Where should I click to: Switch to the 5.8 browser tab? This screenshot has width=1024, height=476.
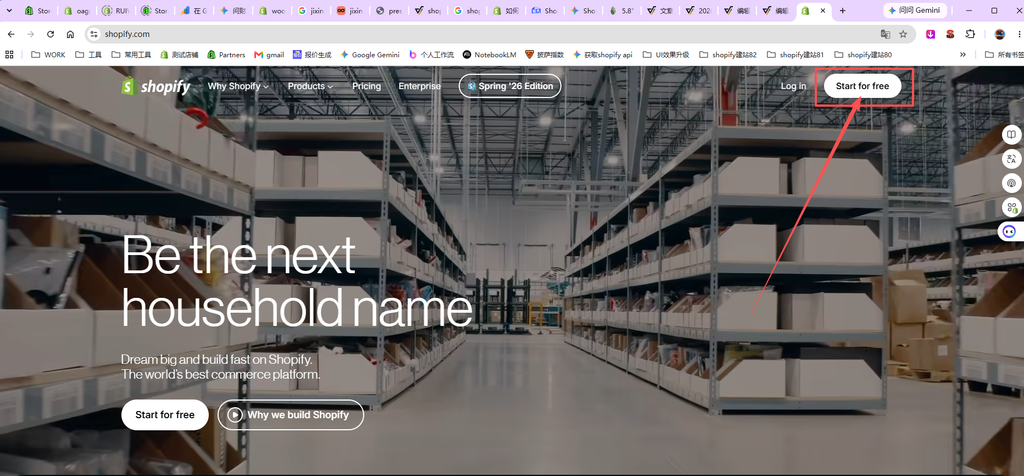tap(621, 10)
